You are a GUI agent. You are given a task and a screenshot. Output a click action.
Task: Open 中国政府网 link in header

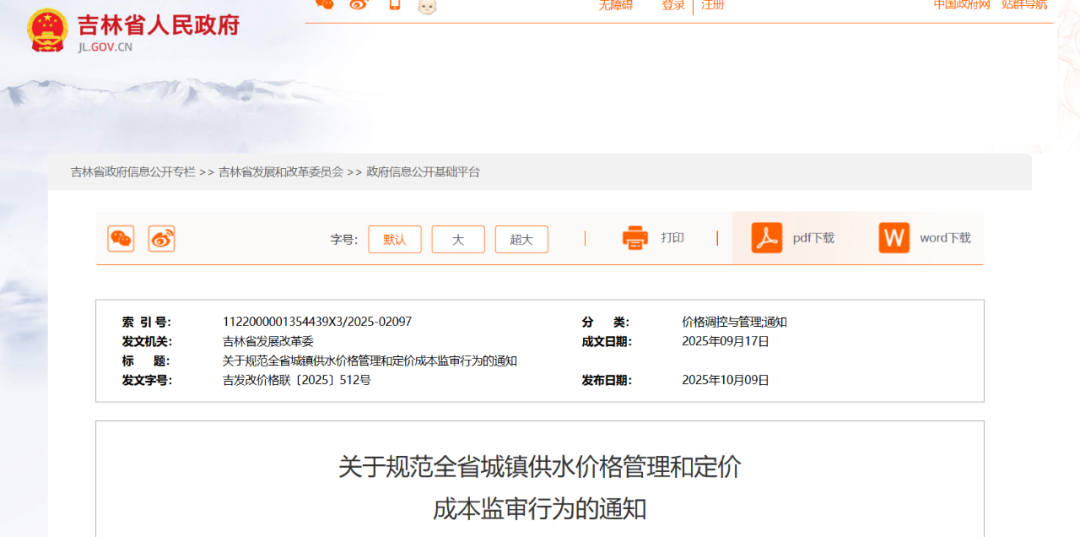click(x=962, y=5)
